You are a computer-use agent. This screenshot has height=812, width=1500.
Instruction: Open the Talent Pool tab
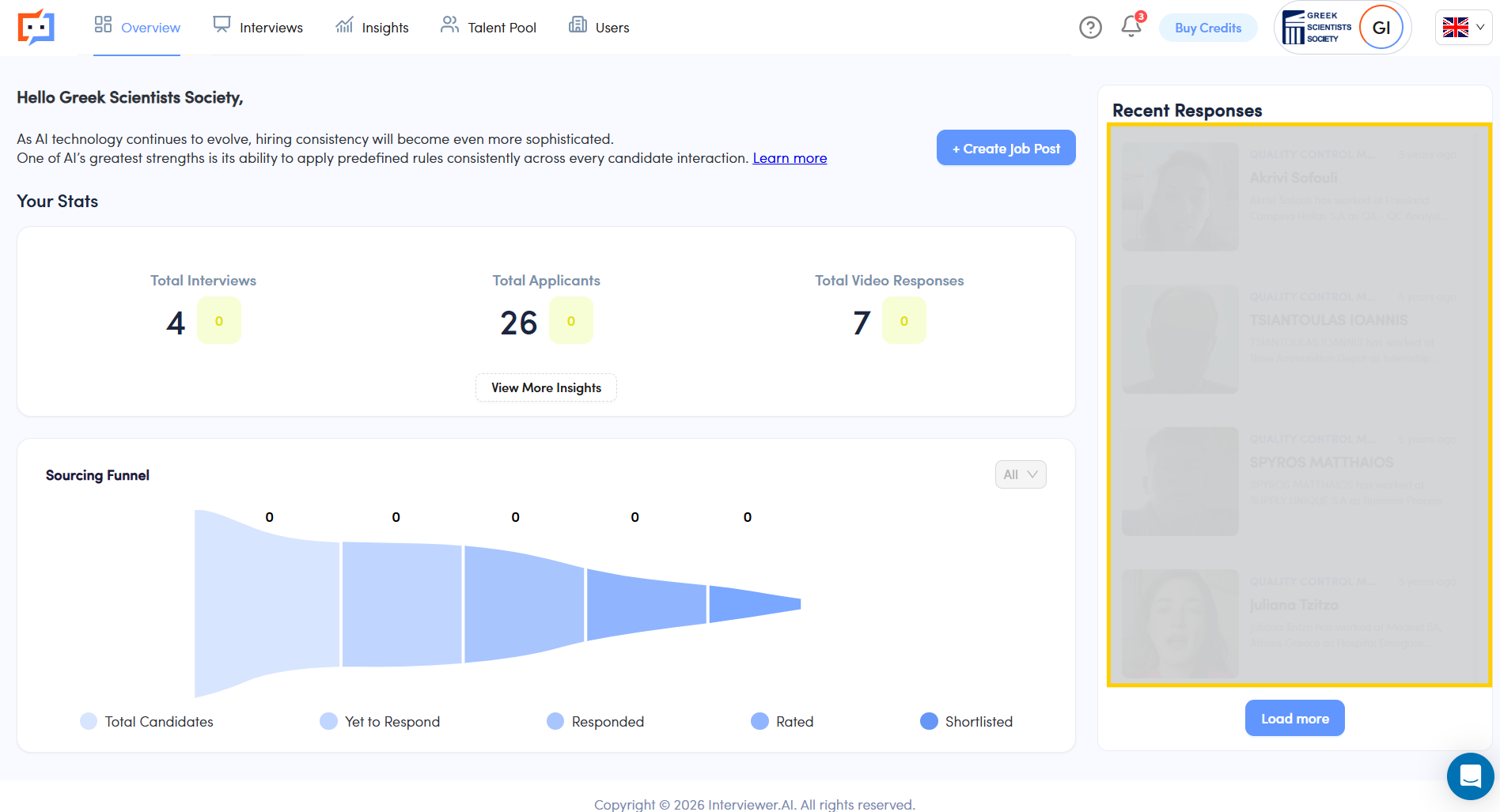point(488,28)
